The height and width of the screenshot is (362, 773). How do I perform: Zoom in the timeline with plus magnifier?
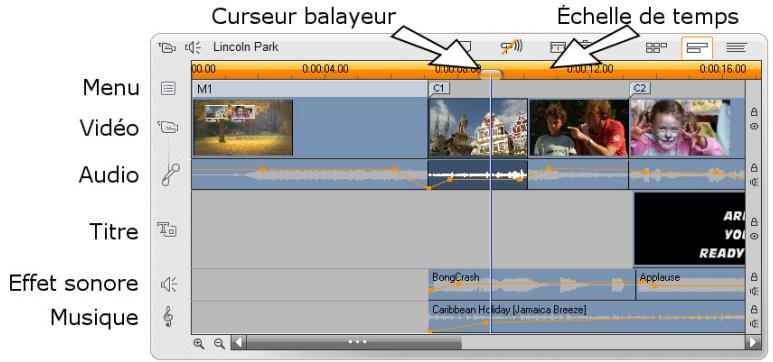(x=199, y=344)
